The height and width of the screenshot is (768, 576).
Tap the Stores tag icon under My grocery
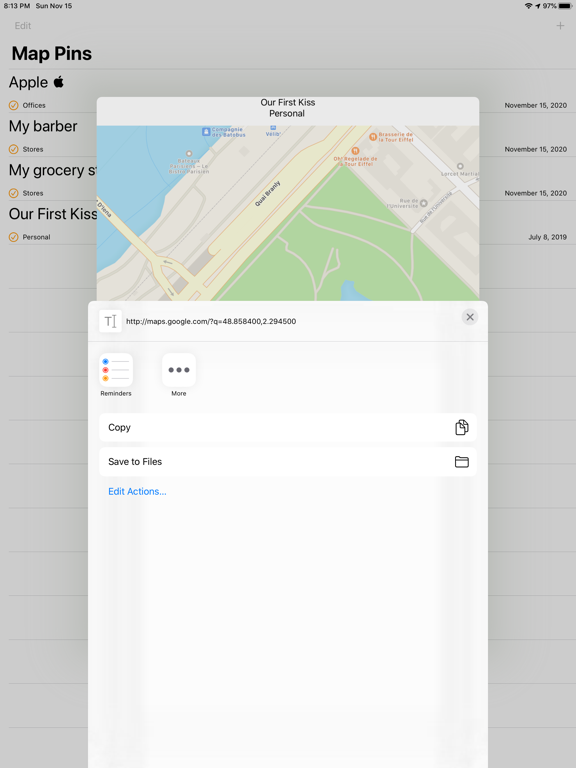point(14,193)
